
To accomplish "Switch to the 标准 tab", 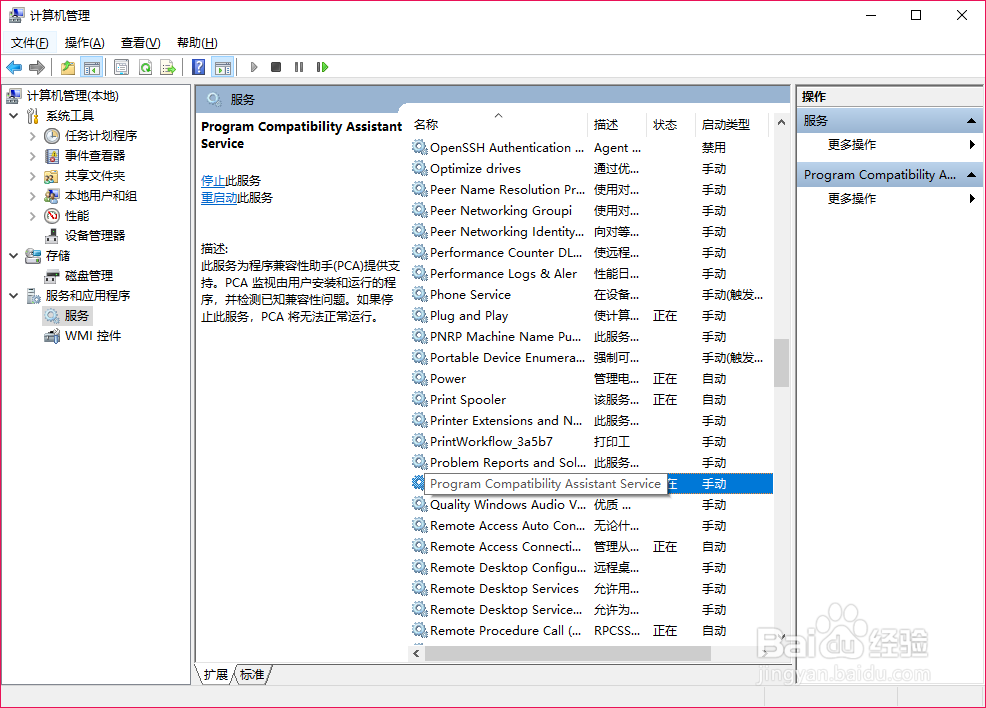I will pos(253,675).
